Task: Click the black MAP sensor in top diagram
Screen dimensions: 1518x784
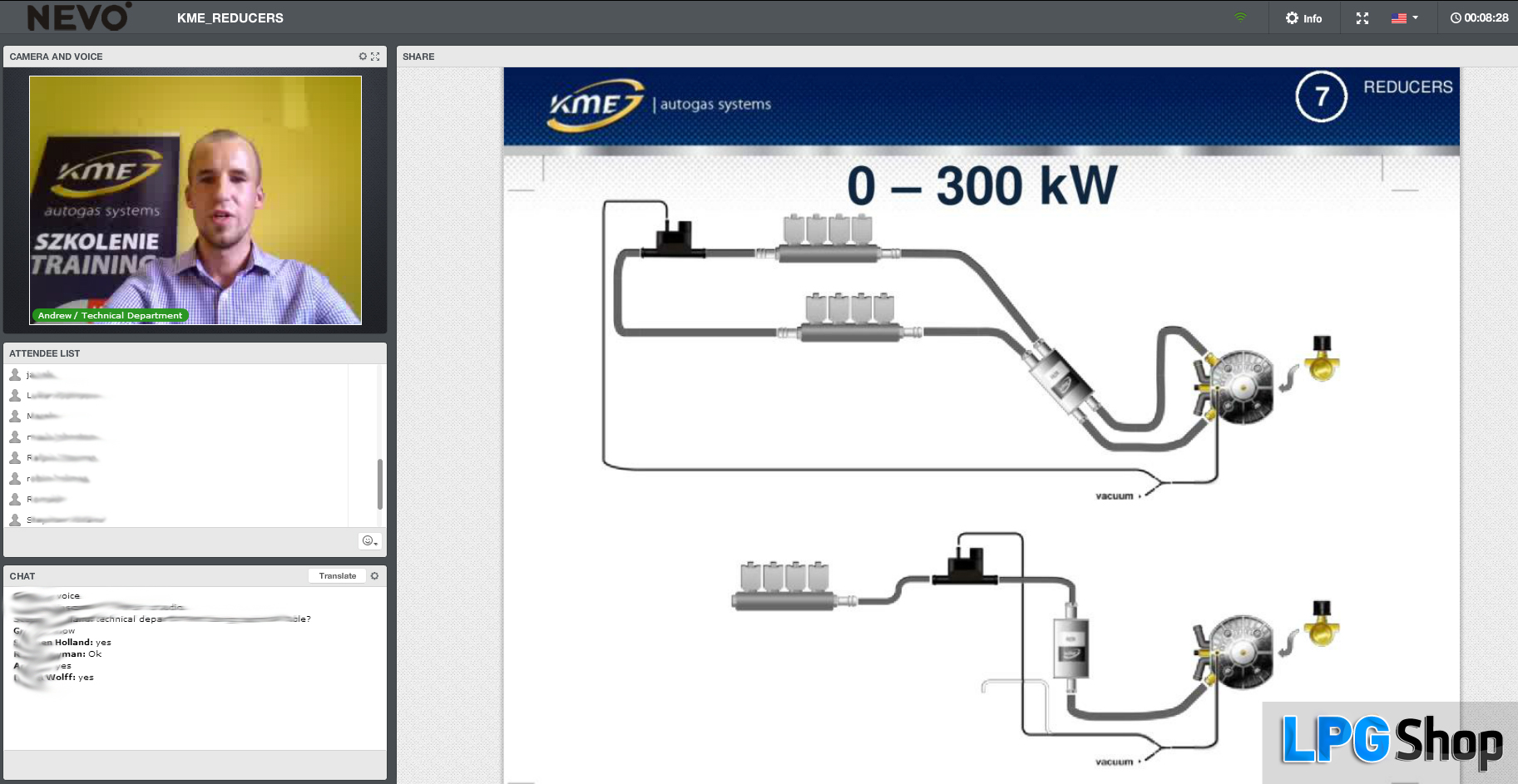Action: pos(674,239)
